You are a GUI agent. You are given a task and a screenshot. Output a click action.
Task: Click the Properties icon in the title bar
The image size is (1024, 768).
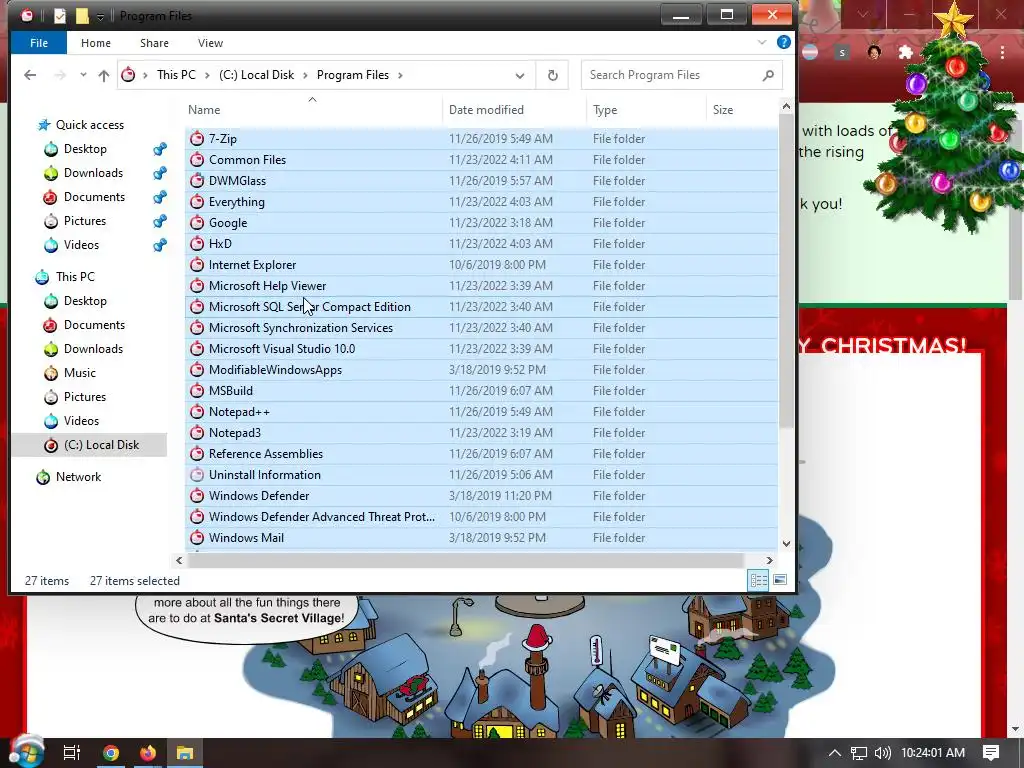59,16
